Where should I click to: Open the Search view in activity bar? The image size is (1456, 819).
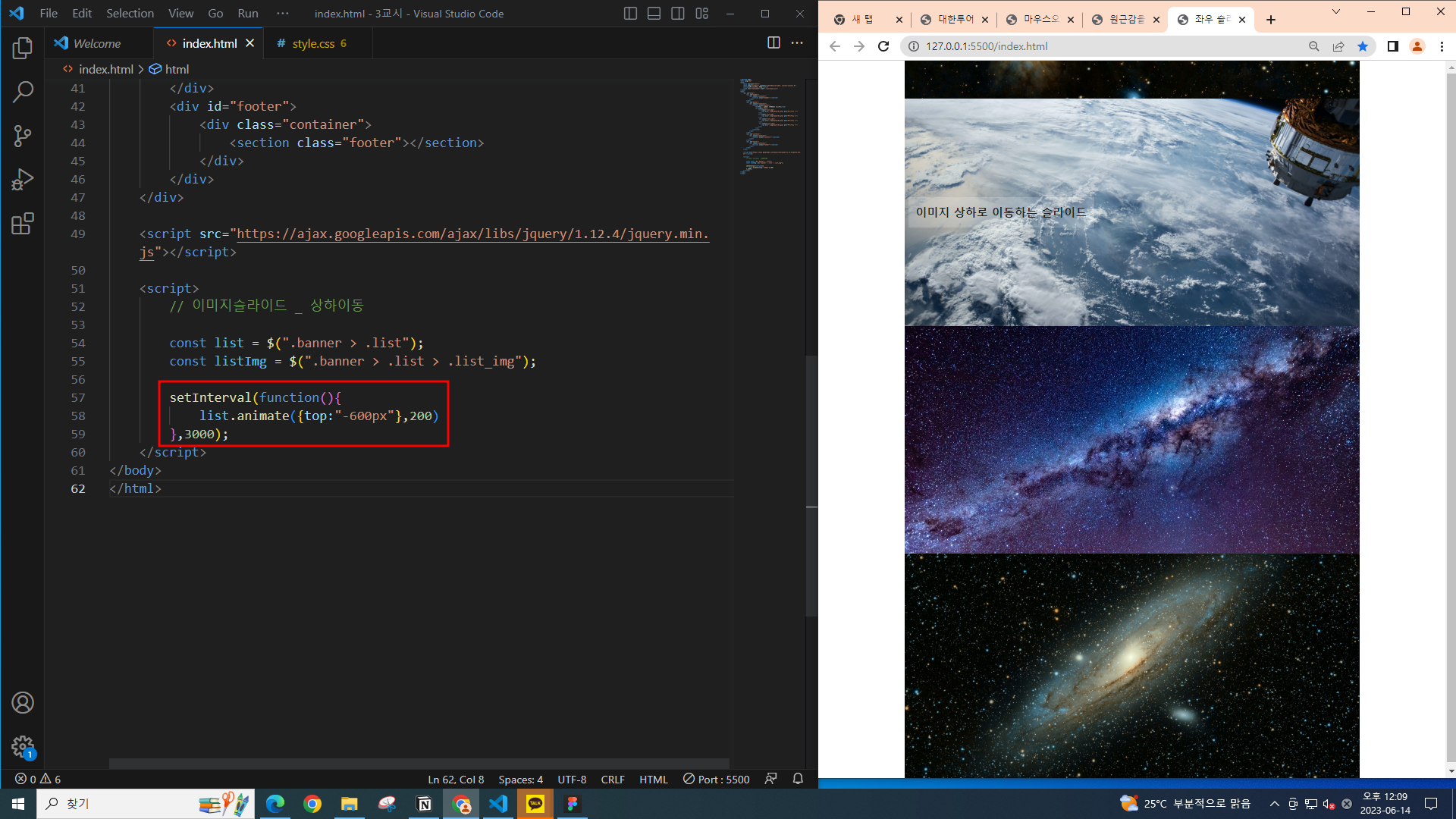click(x=23, y=93)
